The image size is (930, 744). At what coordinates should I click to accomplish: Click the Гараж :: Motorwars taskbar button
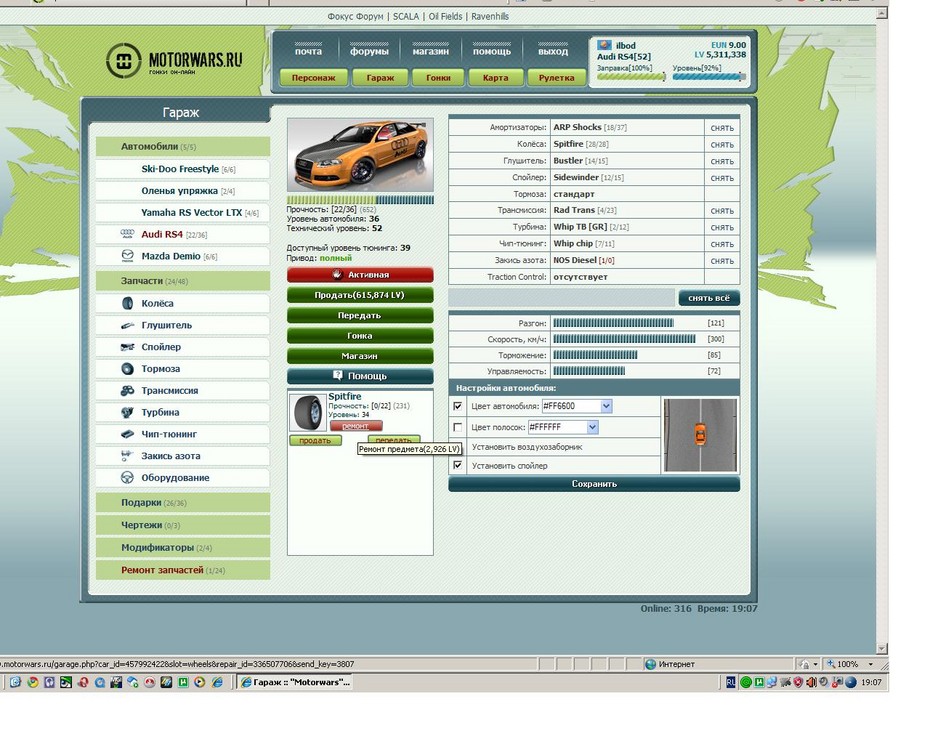click(x=295, y=682)
